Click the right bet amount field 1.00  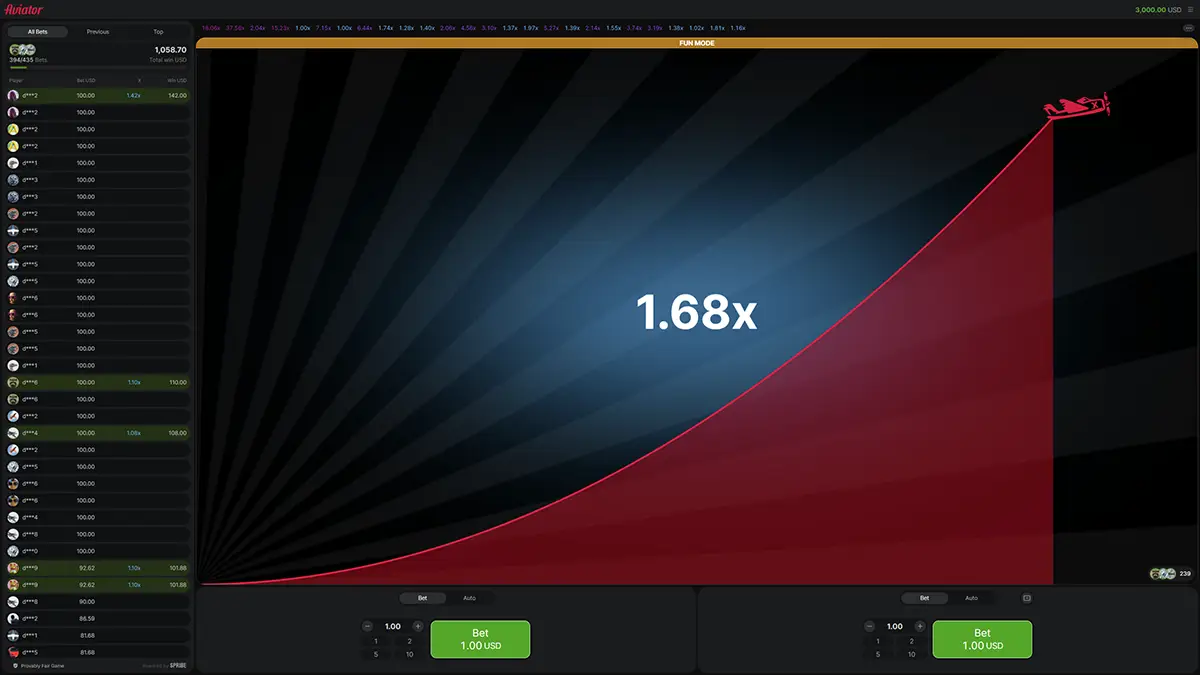tap(895, 626)
